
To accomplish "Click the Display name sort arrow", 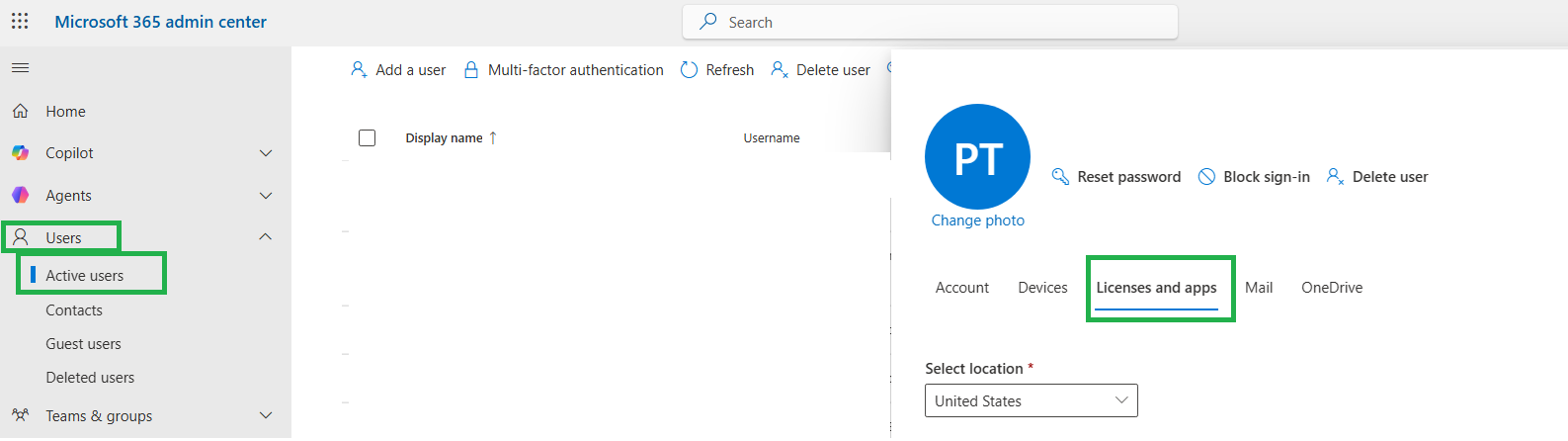I will tap(493, 137).
